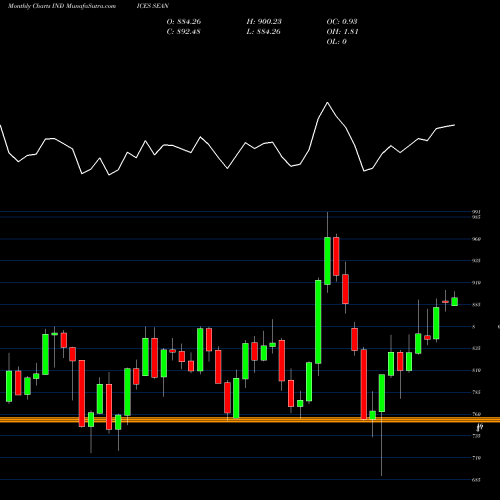The image size is (500, 500).
Task: Click the "OC: 0.93" reading
Action: pyautogui.click(x=342, y=22)
